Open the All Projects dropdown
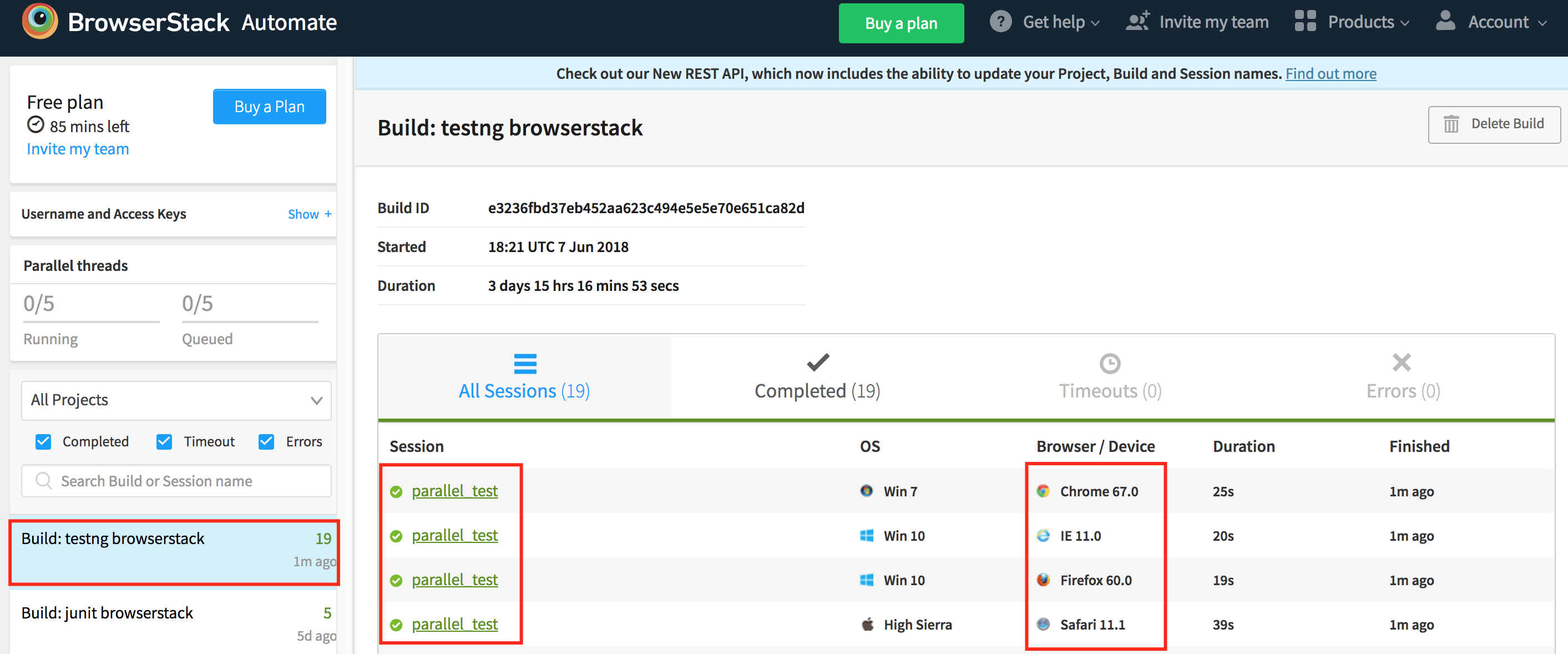This screenshot has height=654, width=1568. (176, 400)
